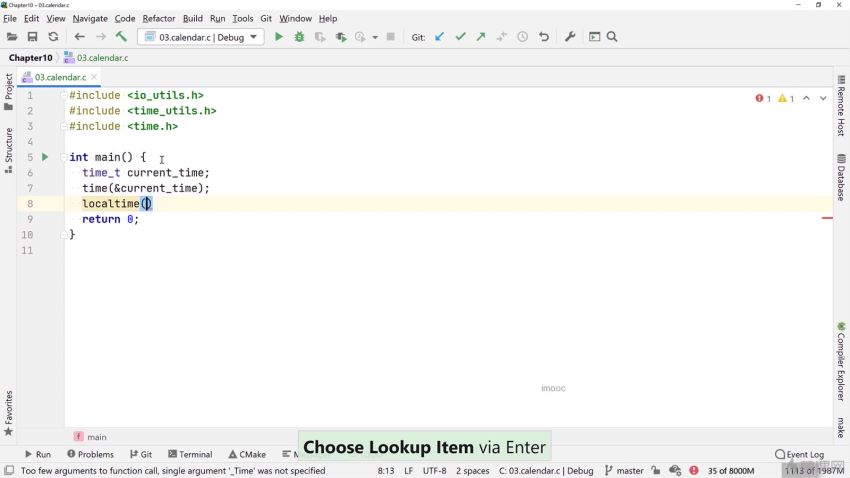Open the Event Log panel

[799, 454]
